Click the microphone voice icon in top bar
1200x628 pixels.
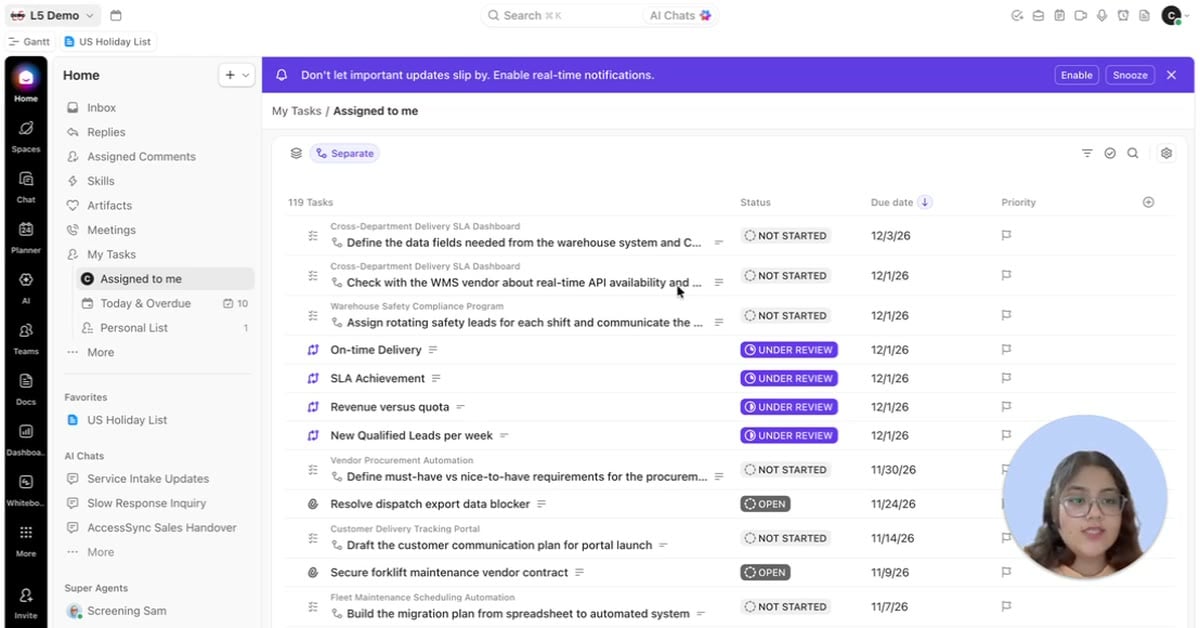(1101, 16)
